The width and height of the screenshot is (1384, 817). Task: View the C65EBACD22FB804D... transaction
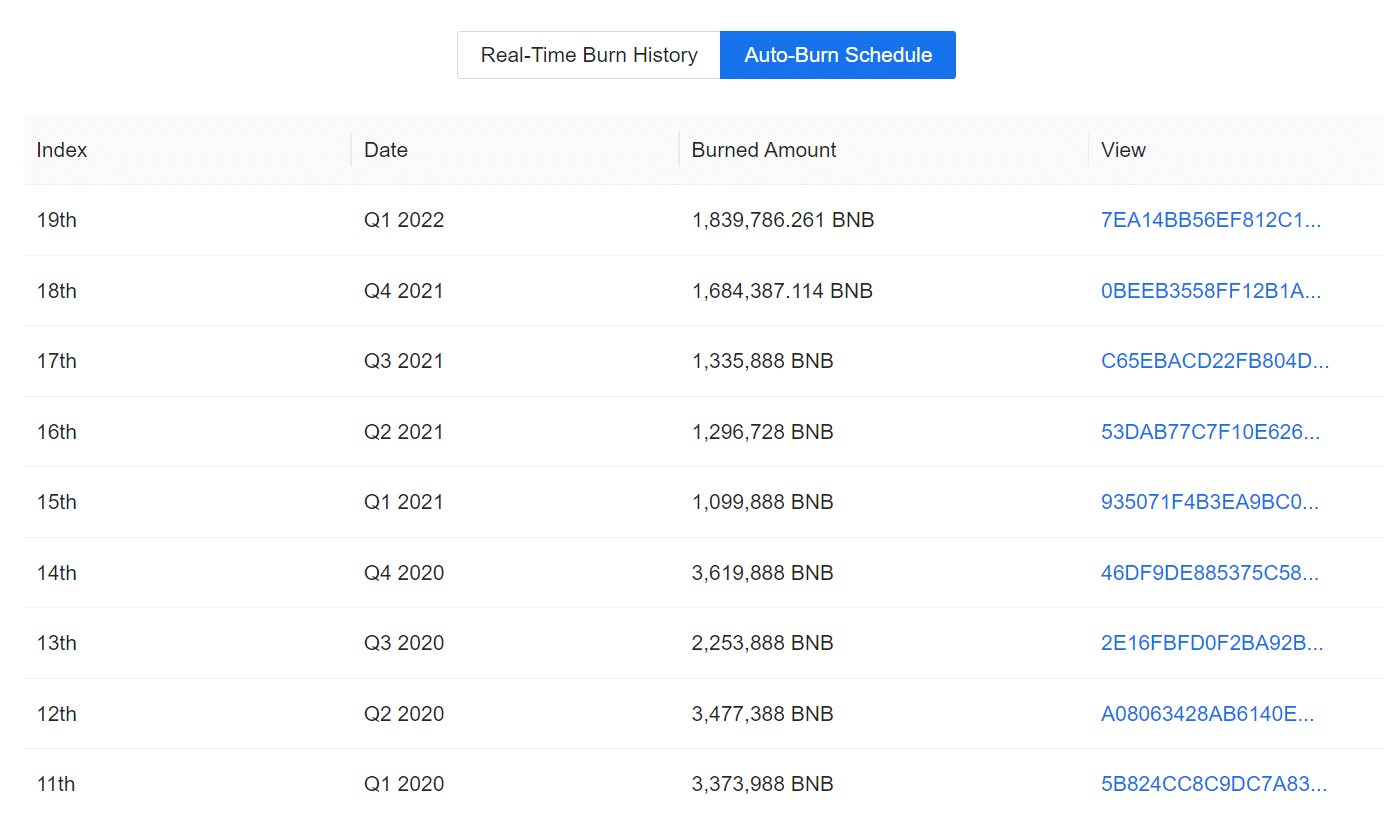[1215, 361]
